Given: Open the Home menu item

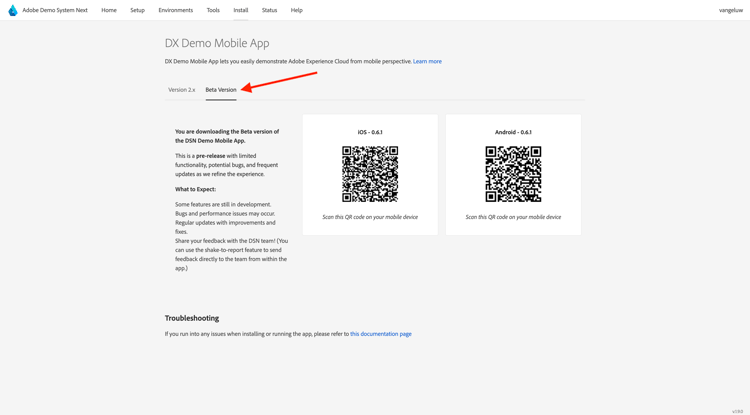Looking at the screenshot, I should [109, 10].
